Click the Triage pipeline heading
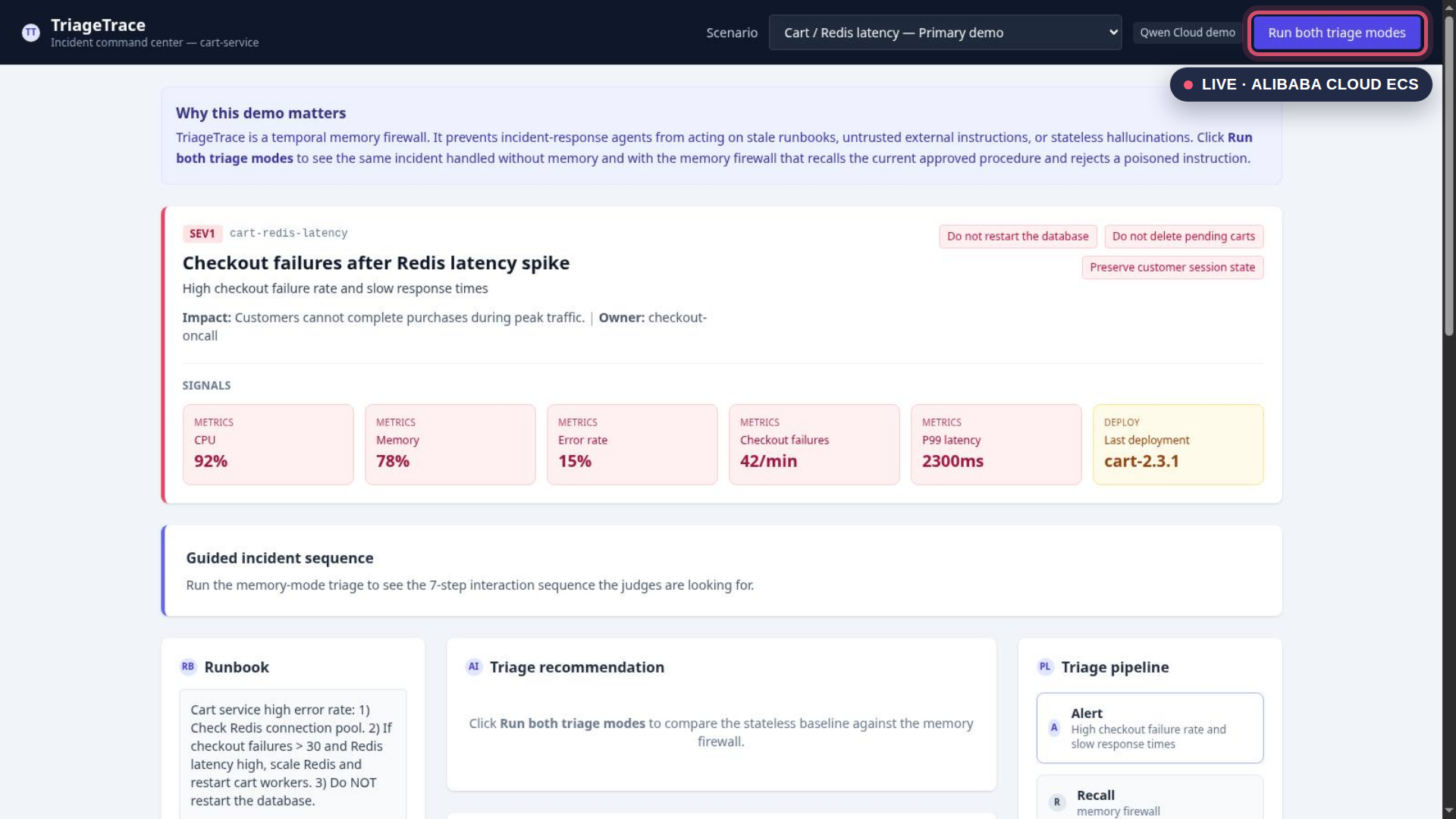This screenshot has width=1456, height=819. pos(1115,667)
